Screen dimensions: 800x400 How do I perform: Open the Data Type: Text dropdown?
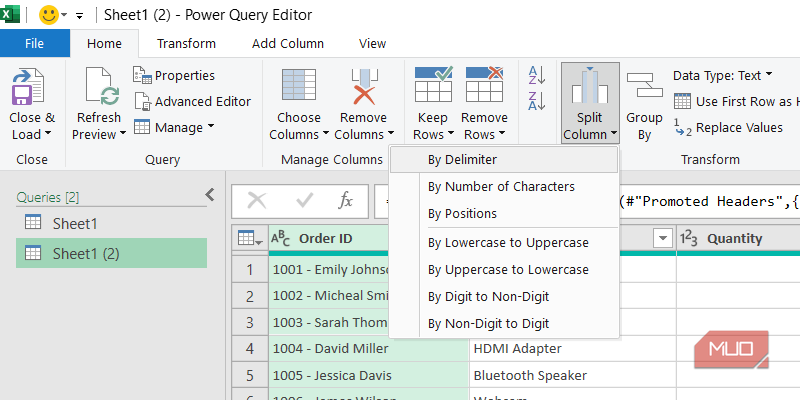pyautogui.click(x=722, y=76)
